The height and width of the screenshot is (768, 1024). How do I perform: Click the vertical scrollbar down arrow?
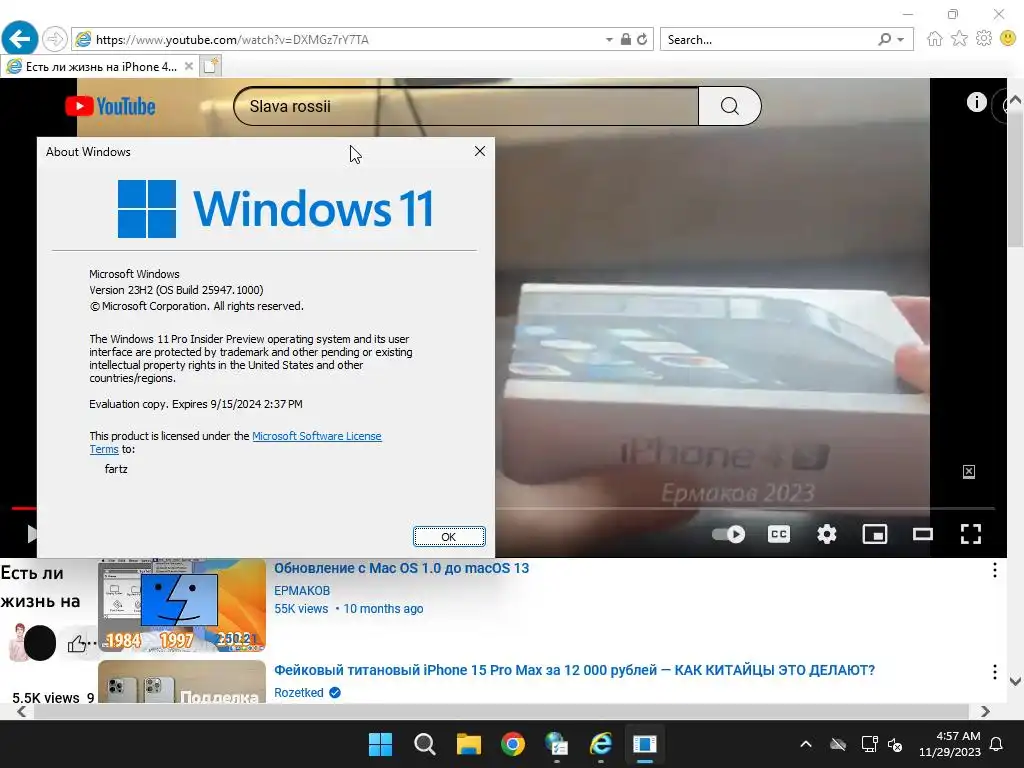[x=1015, y=681]
